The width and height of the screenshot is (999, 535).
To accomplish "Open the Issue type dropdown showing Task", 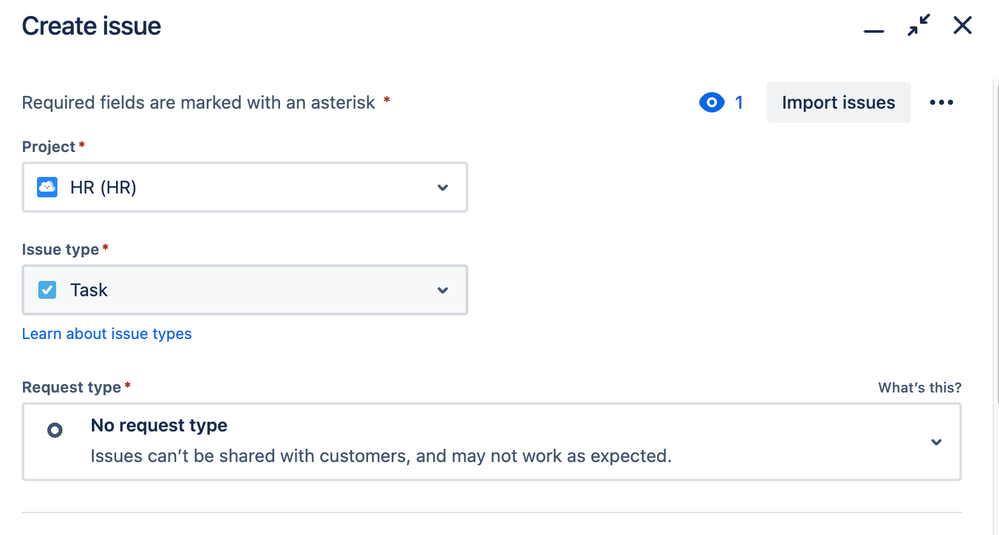I will coord(244,290).
